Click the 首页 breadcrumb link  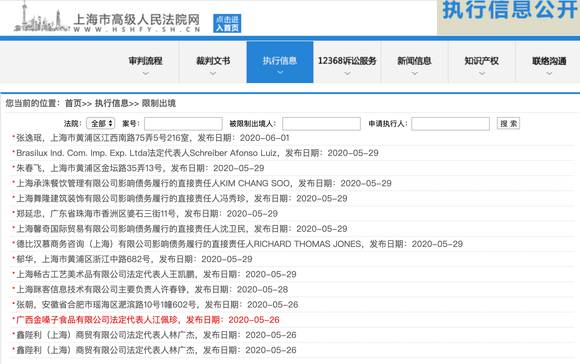(73, 103)
